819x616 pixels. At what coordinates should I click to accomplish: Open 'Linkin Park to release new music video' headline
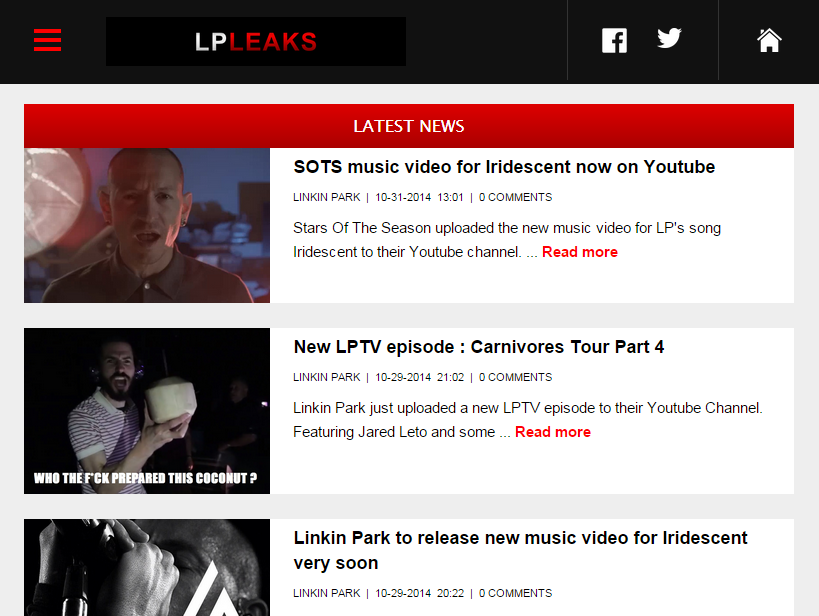(x=520, y=550)
